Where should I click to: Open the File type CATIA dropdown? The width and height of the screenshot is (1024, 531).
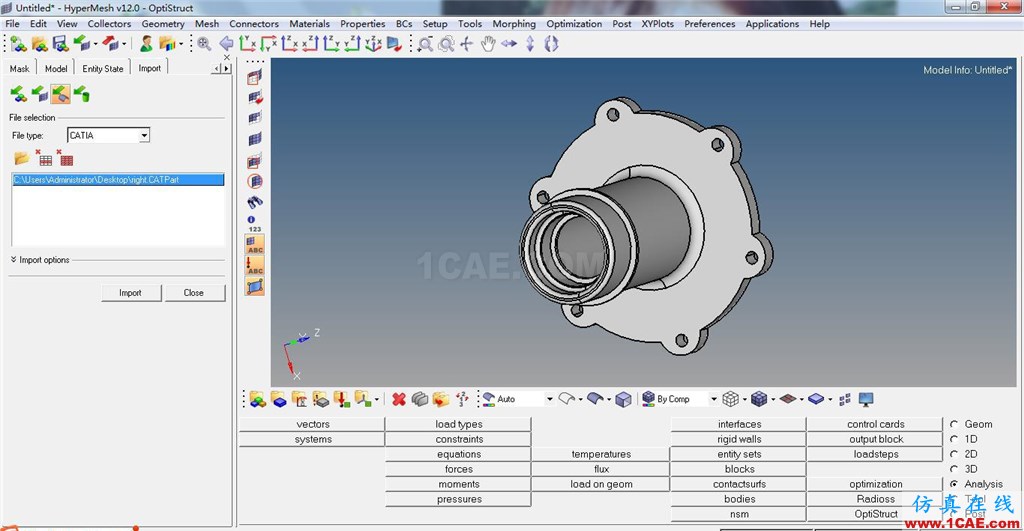tap(144, 135)
